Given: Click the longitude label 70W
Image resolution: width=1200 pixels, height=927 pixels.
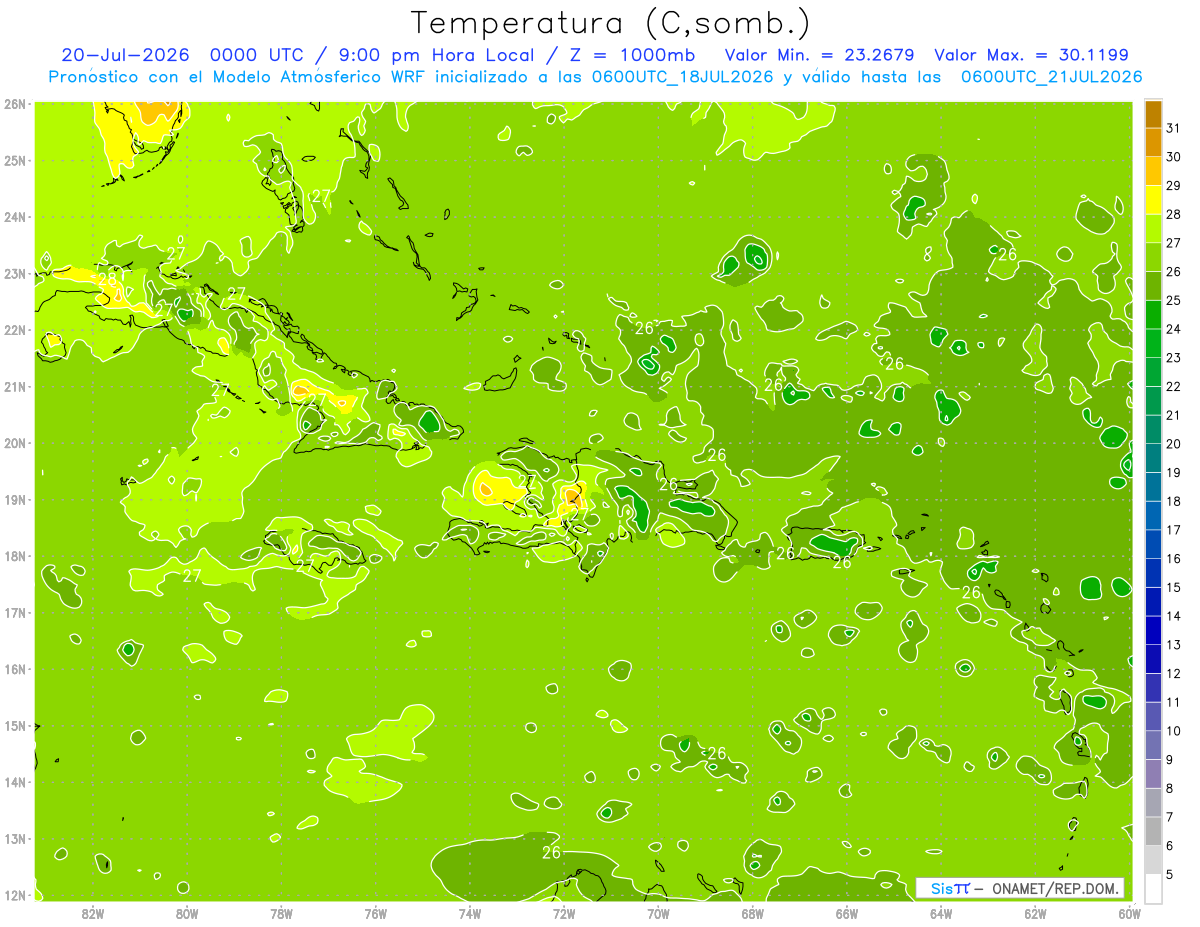Looking at the screenshot, I should click(658, 913).
